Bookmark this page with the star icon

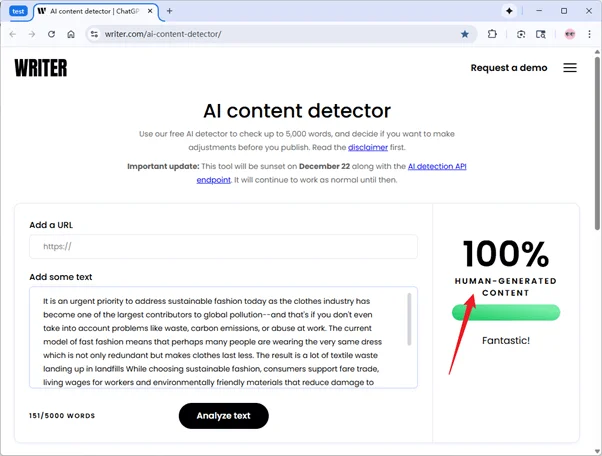coord(465,34)
